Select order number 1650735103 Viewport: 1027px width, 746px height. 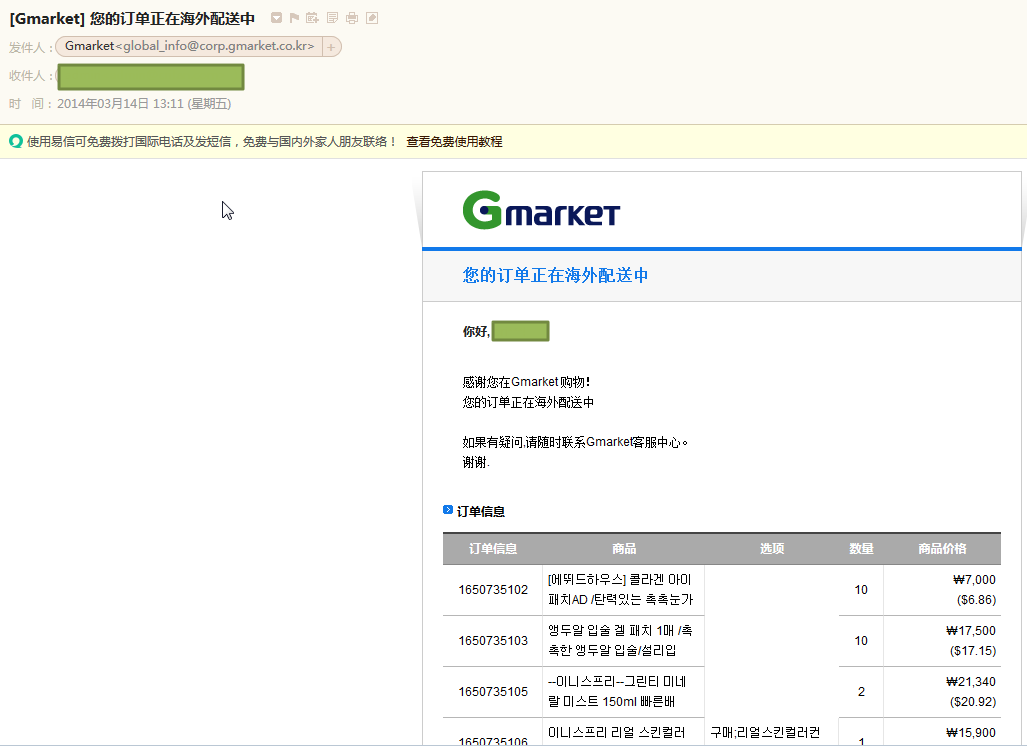(x=493, y=641)
